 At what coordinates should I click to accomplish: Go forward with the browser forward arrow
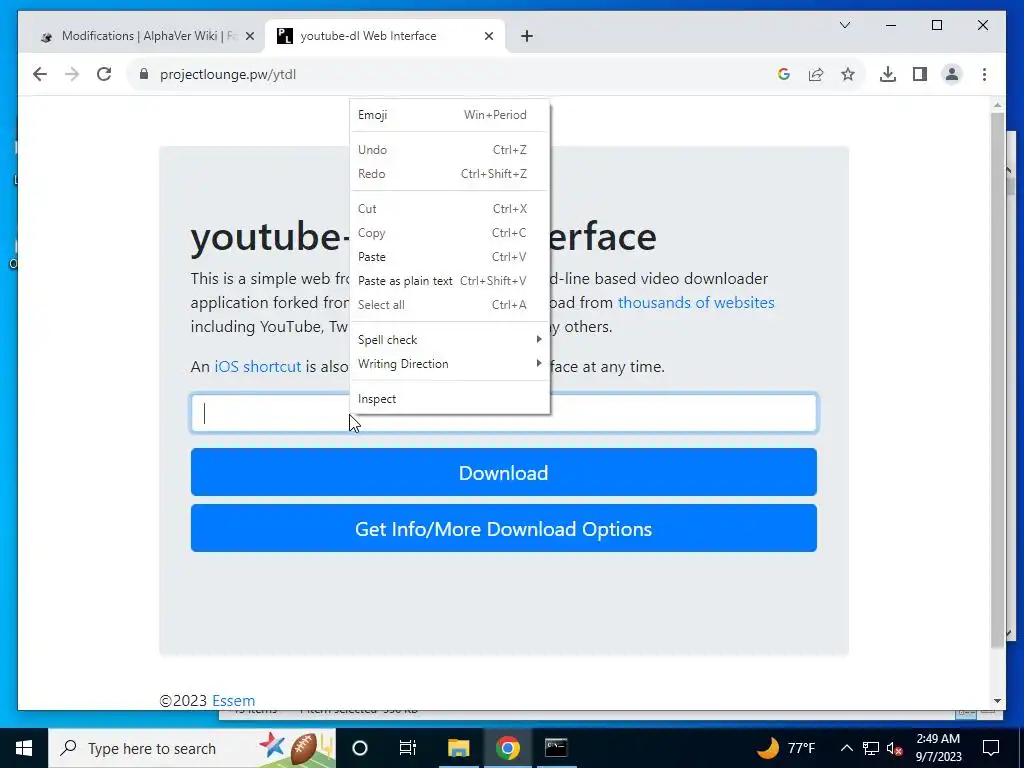(72, 74)
